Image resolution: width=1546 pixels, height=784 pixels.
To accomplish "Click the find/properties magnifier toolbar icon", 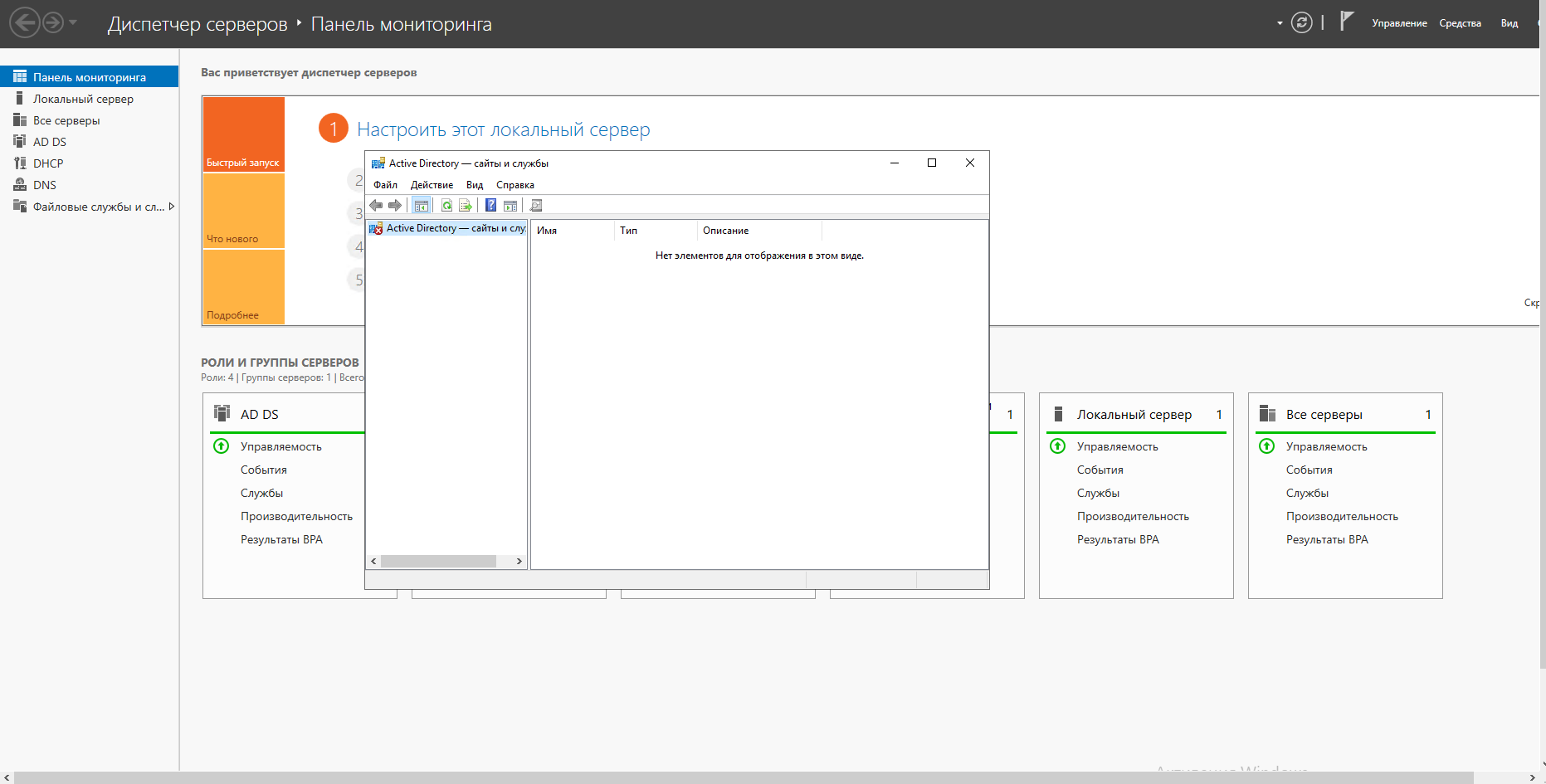I will pyautogui.click(x=536, y=206).
